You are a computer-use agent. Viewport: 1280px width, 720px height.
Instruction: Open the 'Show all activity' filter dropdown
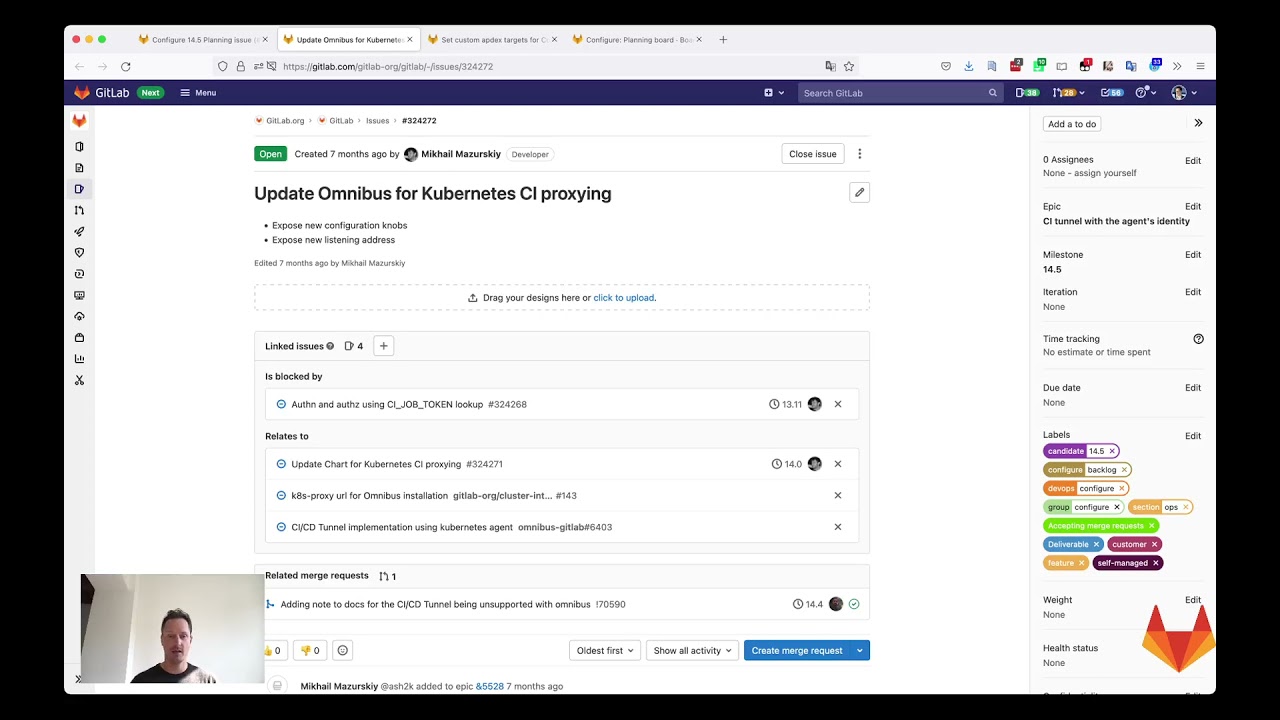[x=692, y=650]
